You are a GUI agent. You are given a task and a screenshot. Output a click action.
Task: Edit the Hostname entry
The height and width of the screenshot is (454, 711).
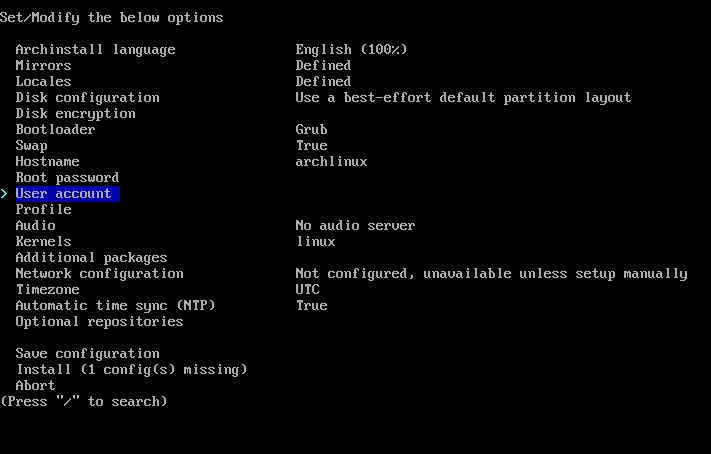coord(48,161)
